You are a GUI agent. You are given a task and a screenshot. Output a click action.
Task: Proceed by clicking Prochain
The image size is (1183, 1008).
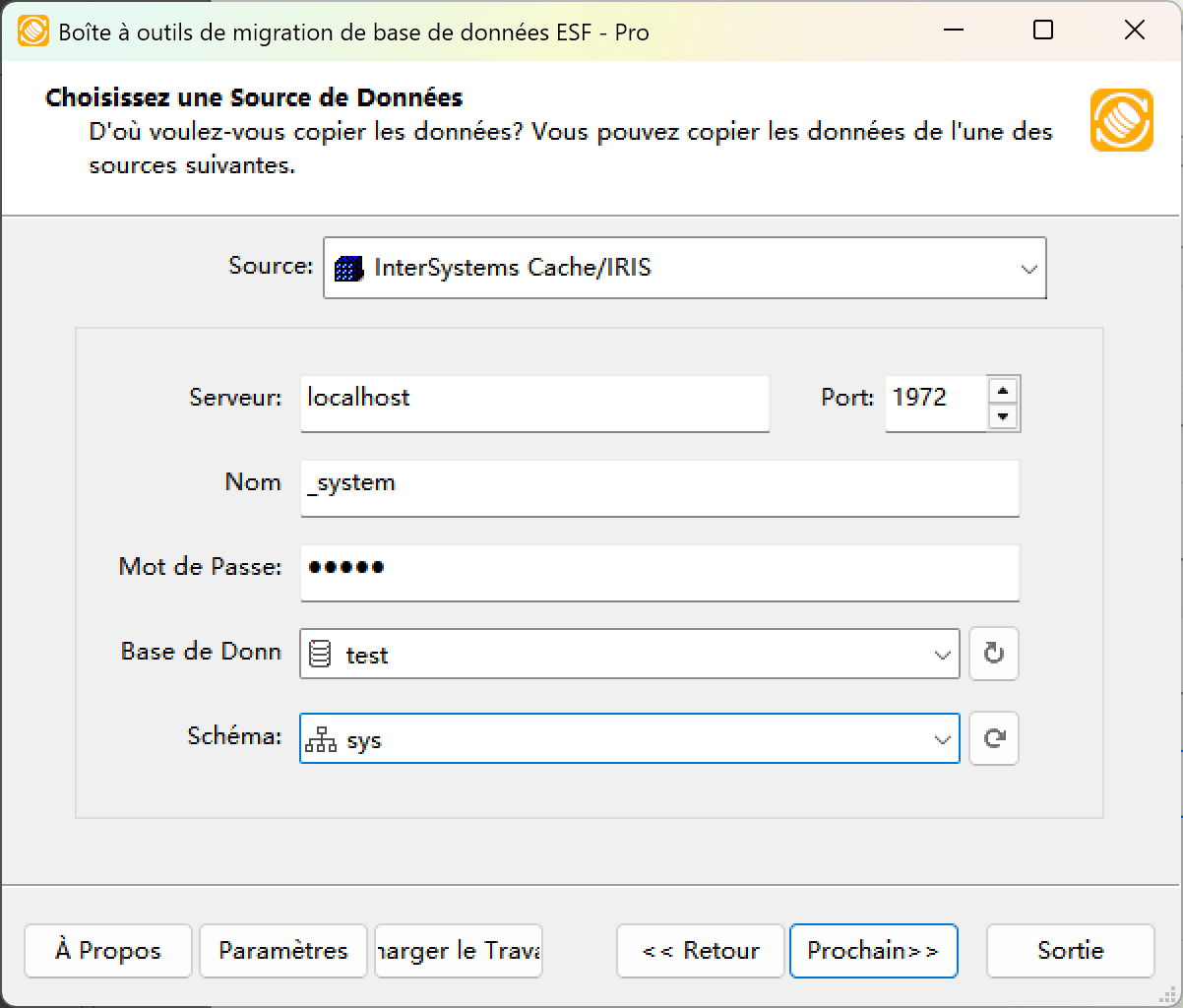click(874, 951)
